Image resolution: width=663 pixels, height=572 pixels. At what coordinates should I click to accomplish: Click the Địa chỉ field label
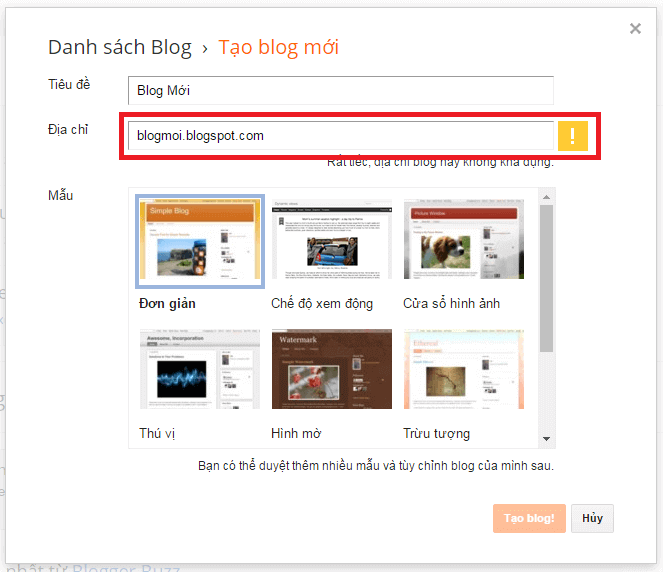tap(68, 129)
